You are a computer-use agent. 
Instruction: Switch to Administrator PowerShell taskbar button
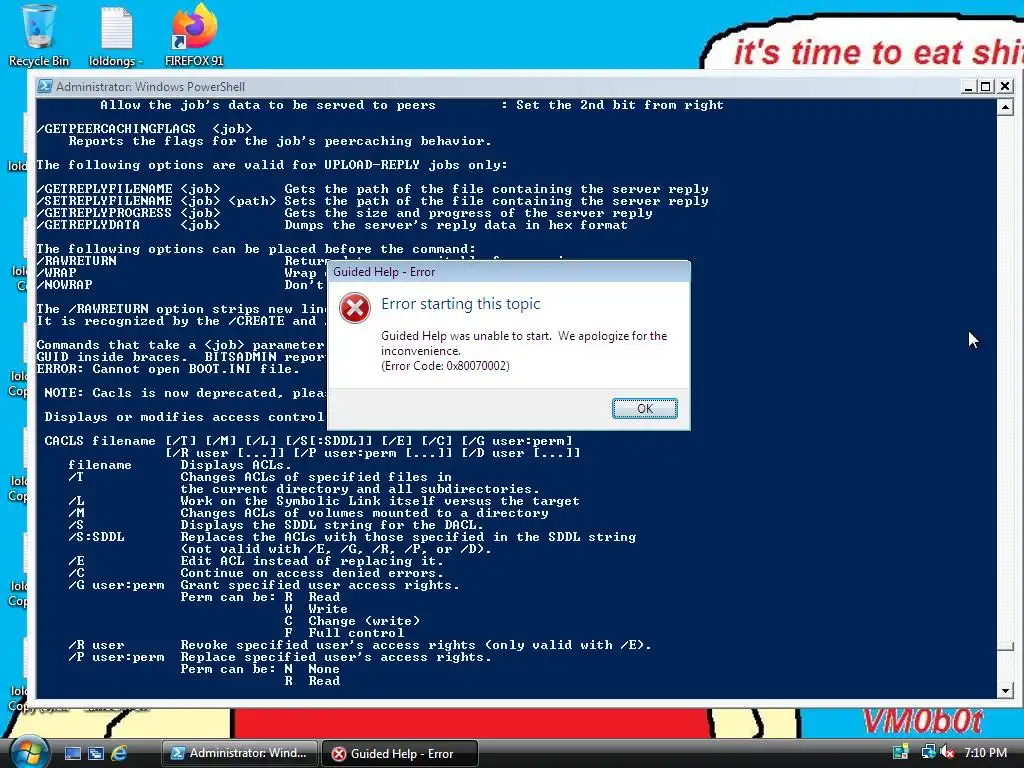239,753
